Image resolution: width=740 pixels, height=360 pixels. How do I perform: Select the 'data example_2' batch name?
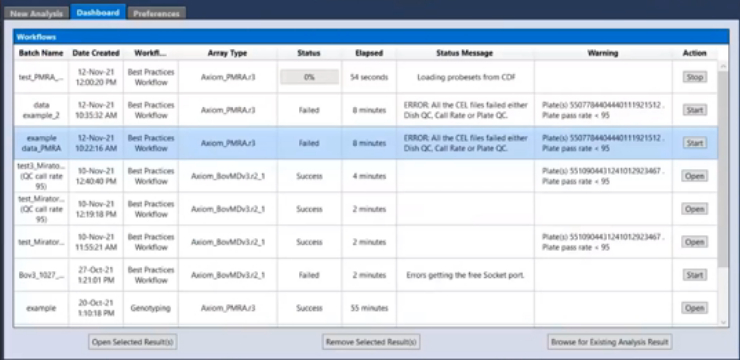coord(41,110)
